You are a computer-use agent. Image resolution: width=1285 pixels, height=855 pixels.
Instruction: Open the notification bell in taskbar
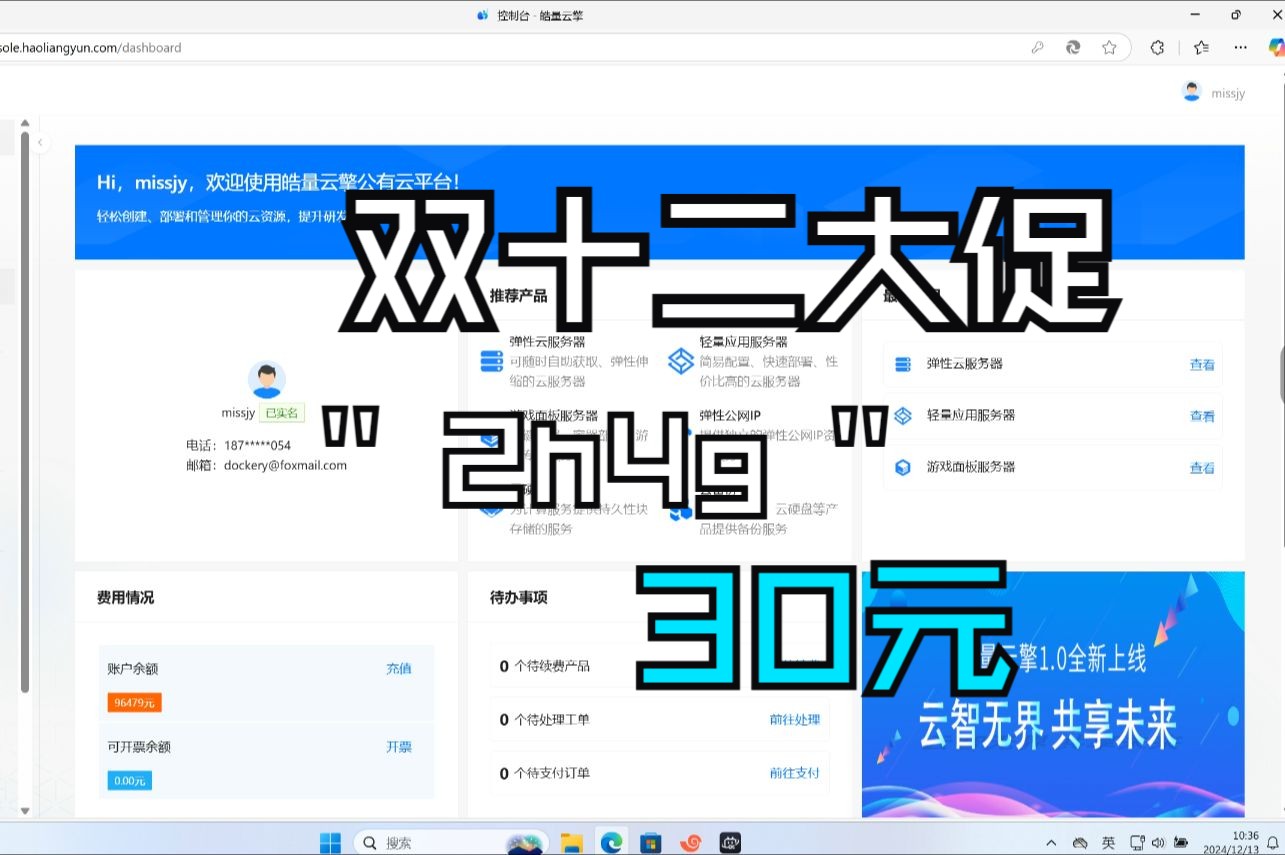pos(1274,843)
